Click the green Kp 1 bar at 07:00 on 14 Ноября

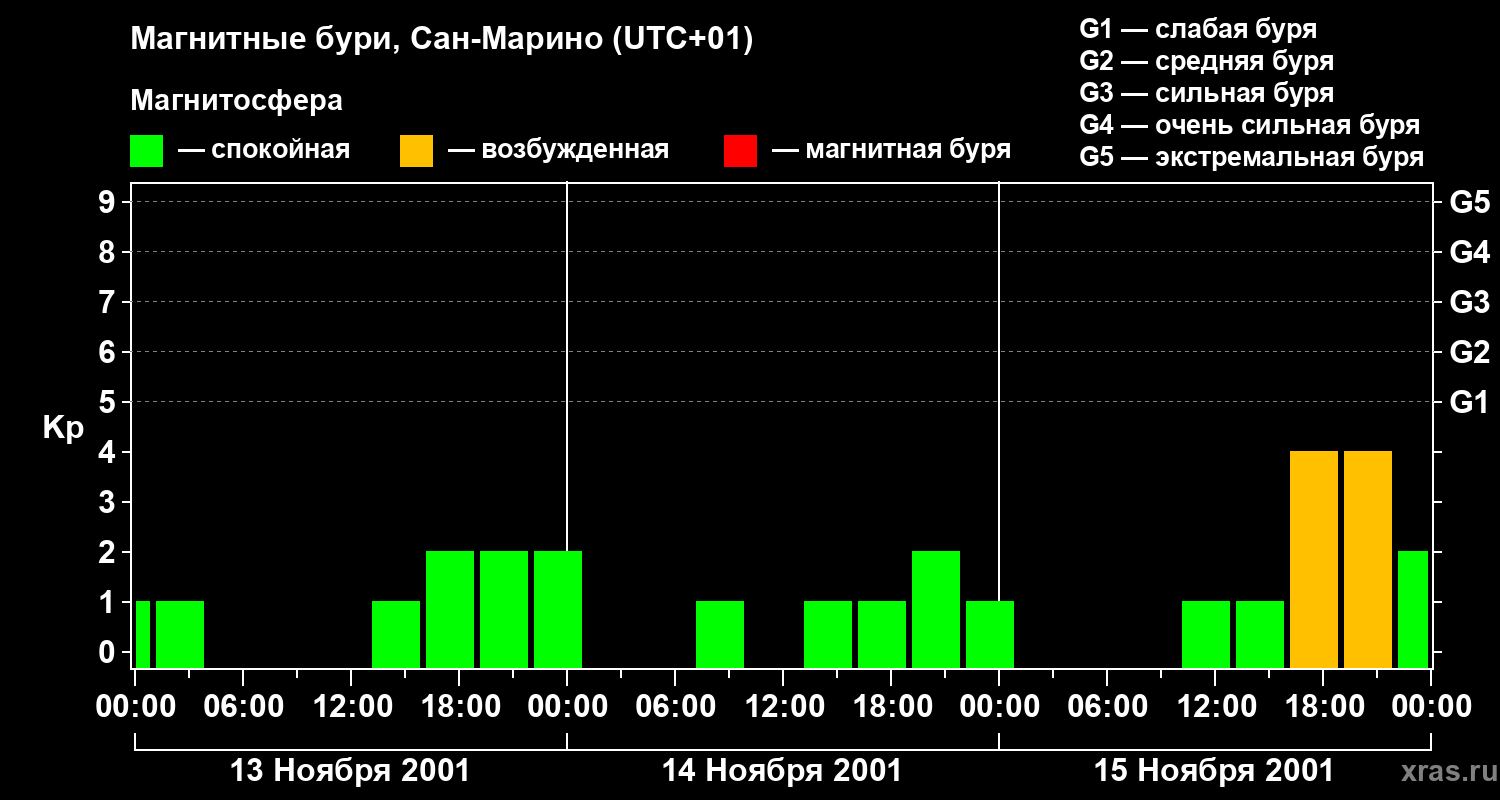720,634
